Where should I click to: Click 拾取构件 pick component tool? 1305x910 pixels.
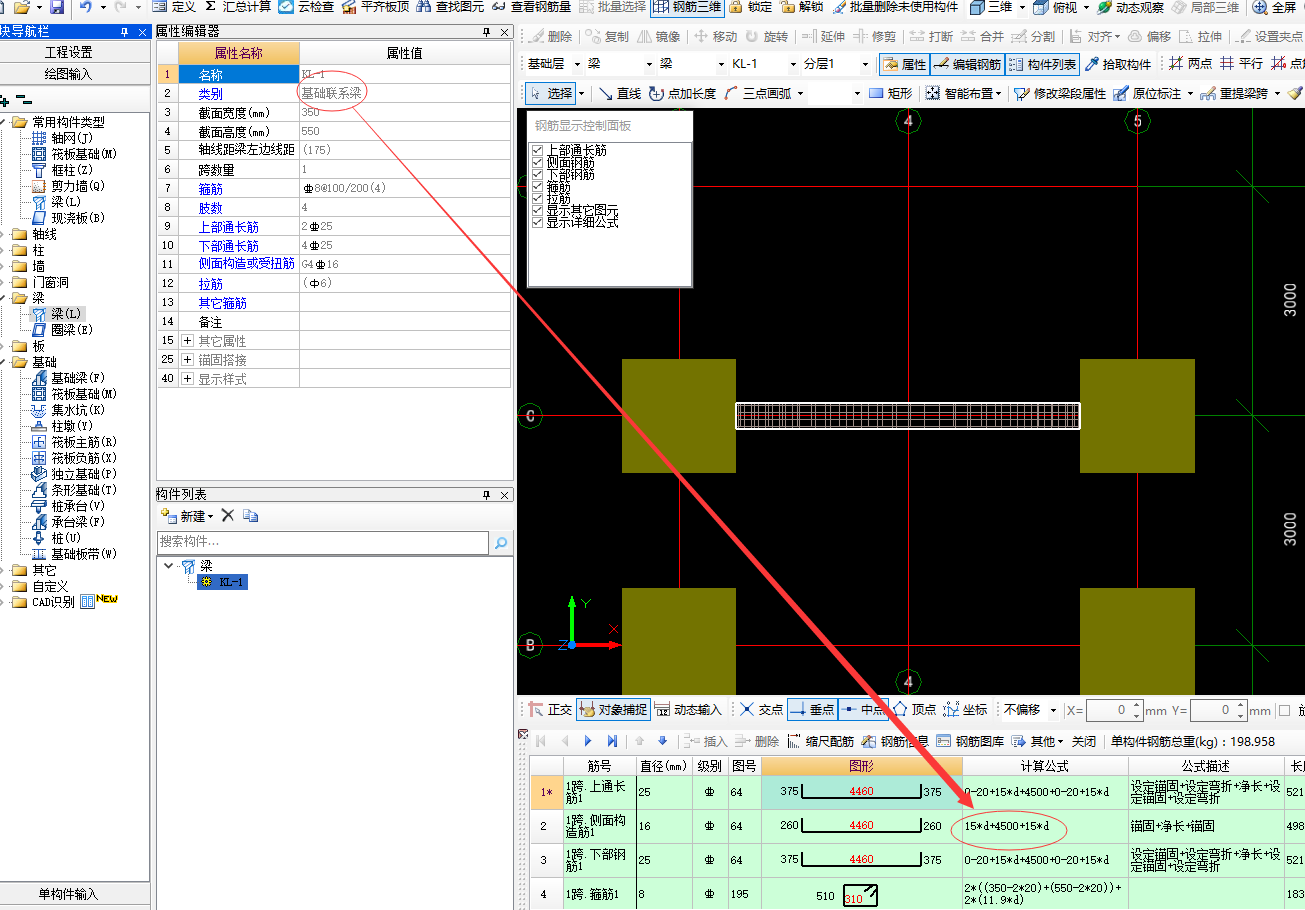(1118, 64)
